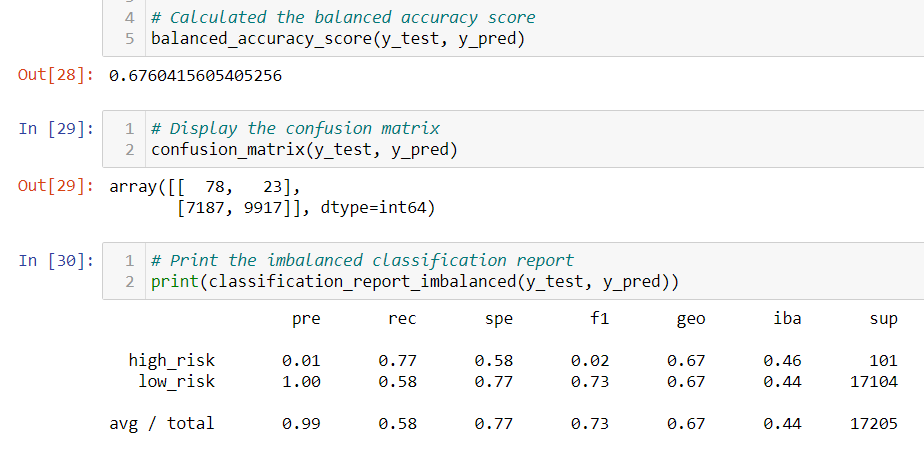Select avg / total support value 17205
The height and width of the screenshot is (463, 924).
[874, 424]
